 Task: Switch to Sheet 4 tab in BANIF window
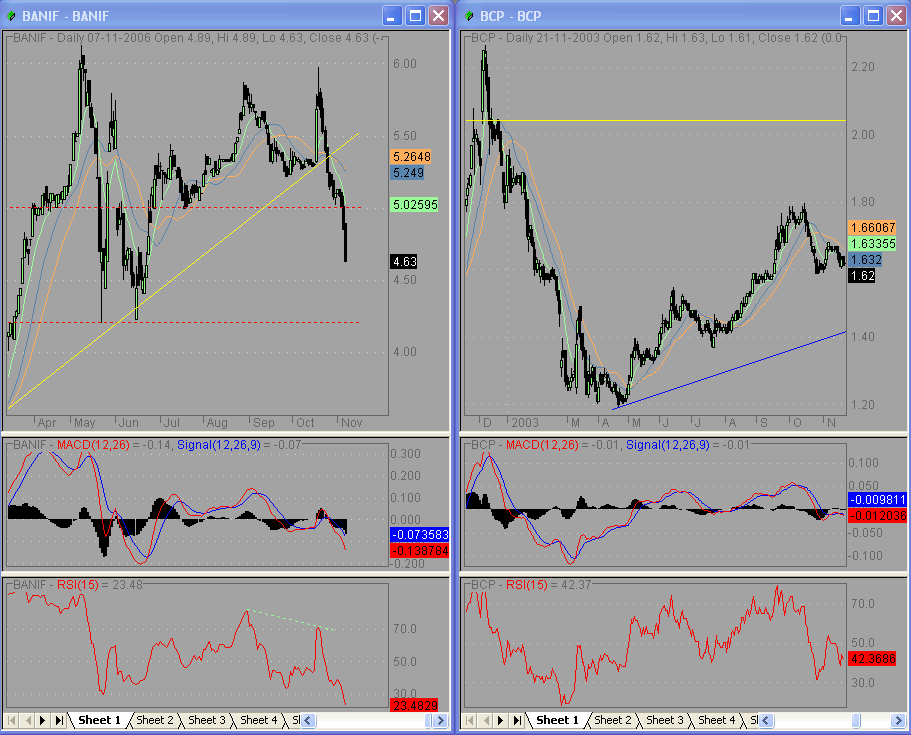258,720
